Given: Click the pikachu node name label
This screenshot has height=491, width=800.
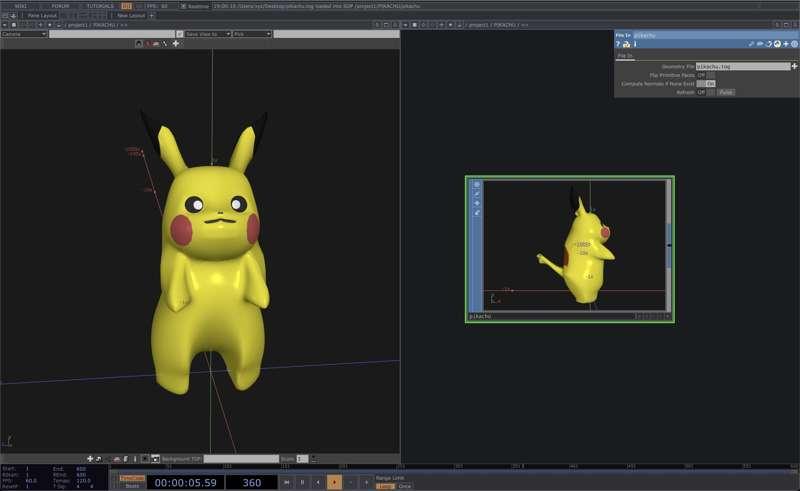Looking at the screenshot, I should [x=480, y=316].
